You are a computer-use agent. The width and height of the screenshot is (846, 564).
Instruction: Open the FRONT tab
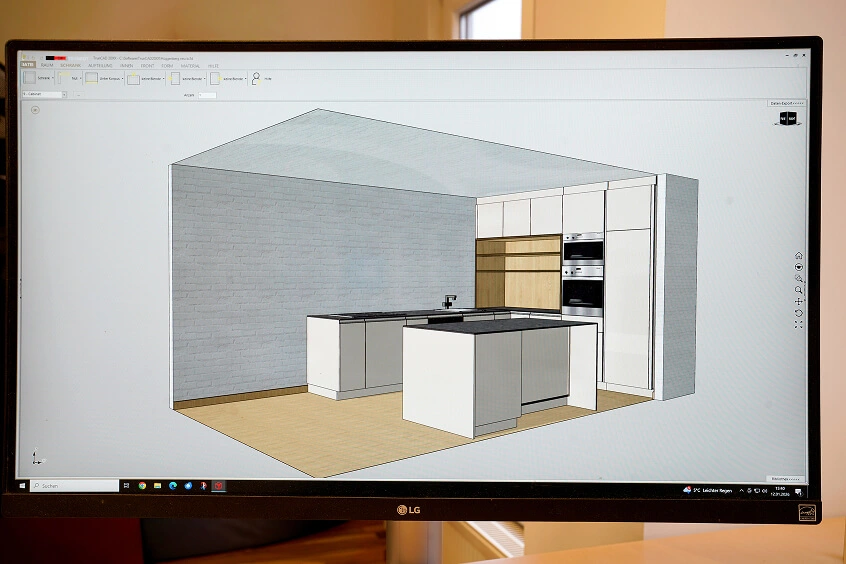coord(147,66)
